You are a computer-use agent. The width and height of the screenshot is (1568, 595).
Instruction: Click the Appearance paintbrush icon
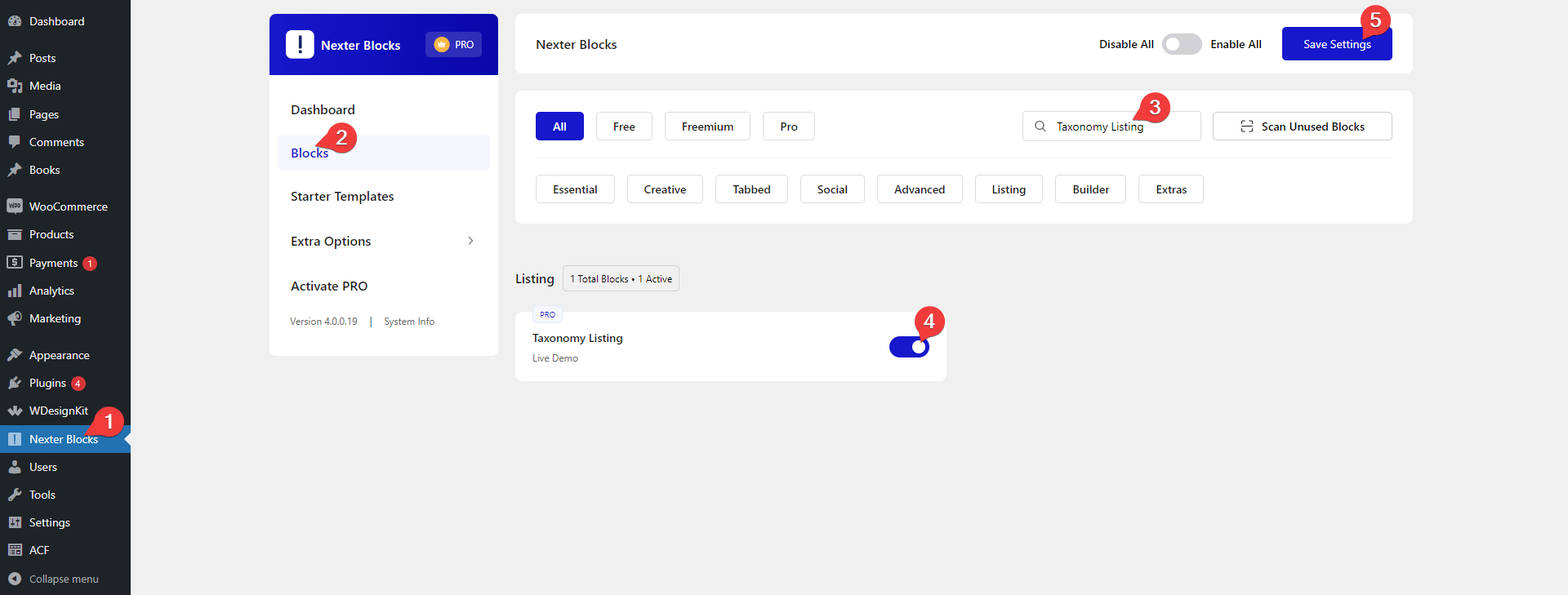pos(15,355)
